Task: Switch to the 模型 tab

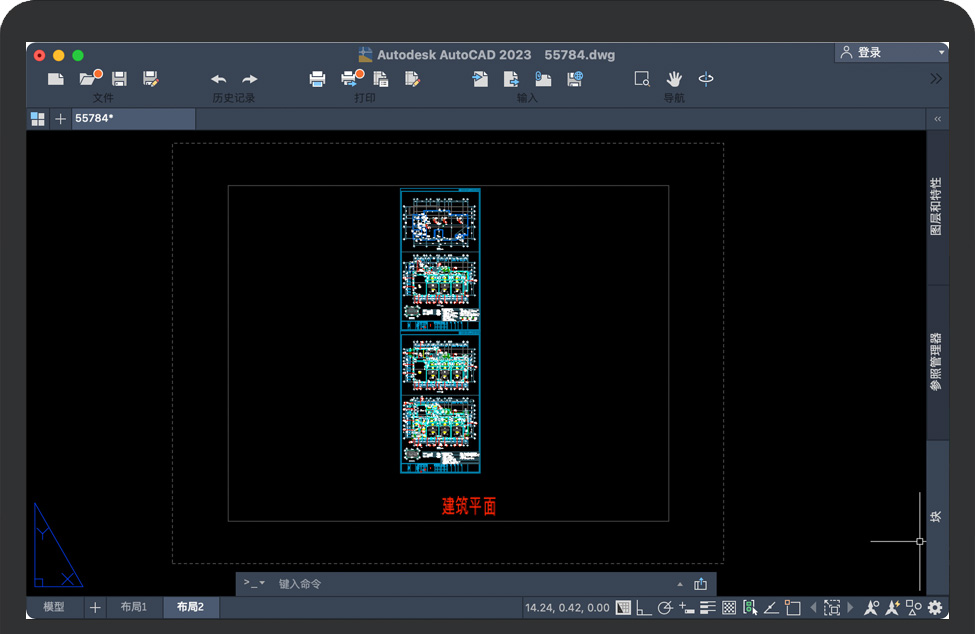Action: (54, 607)
